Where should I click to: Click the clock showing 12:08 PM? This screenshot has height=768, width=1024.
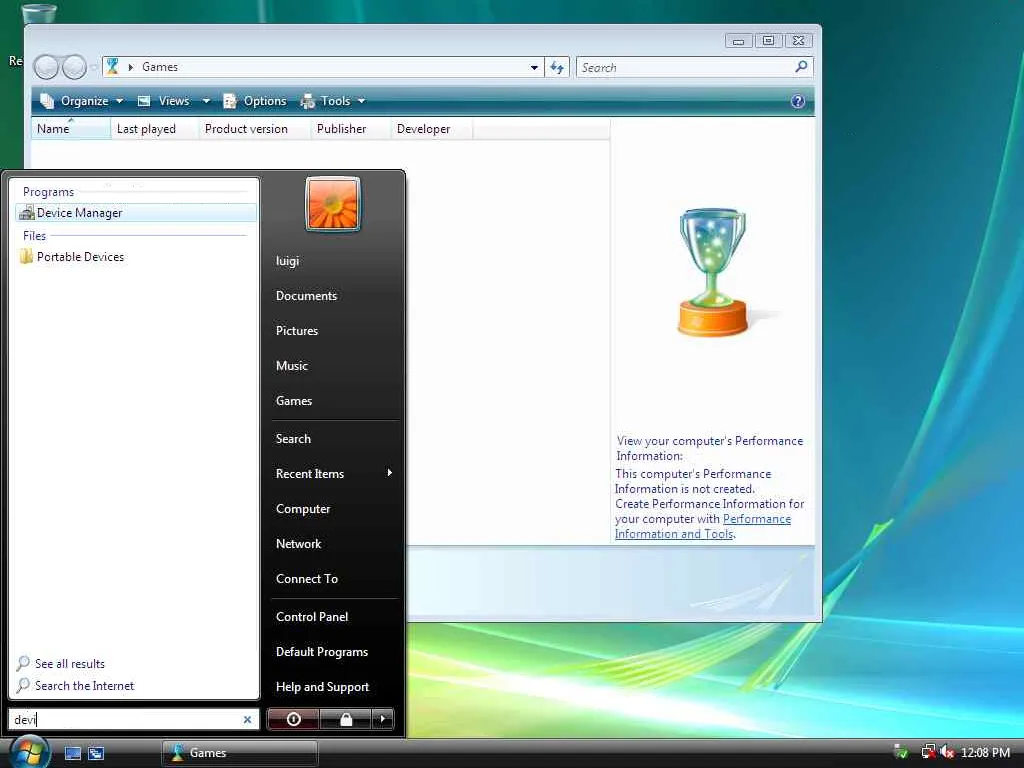(x=985, y=752)
